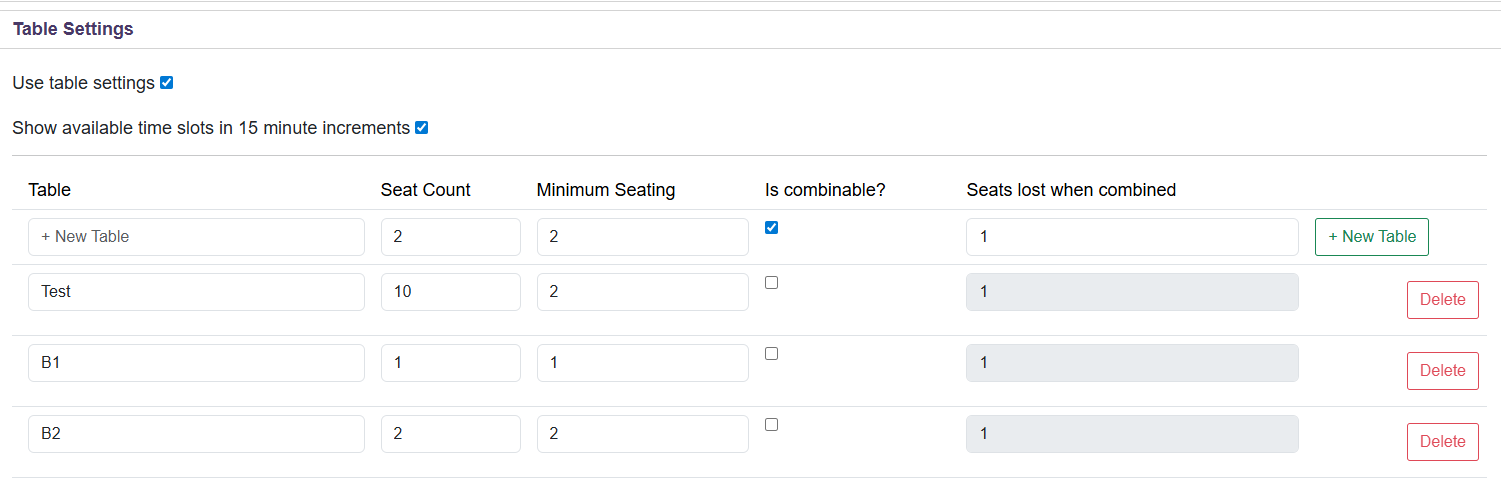Mark B2 table as combinable
Screen dimensions: 1501x479
(771, 425)
